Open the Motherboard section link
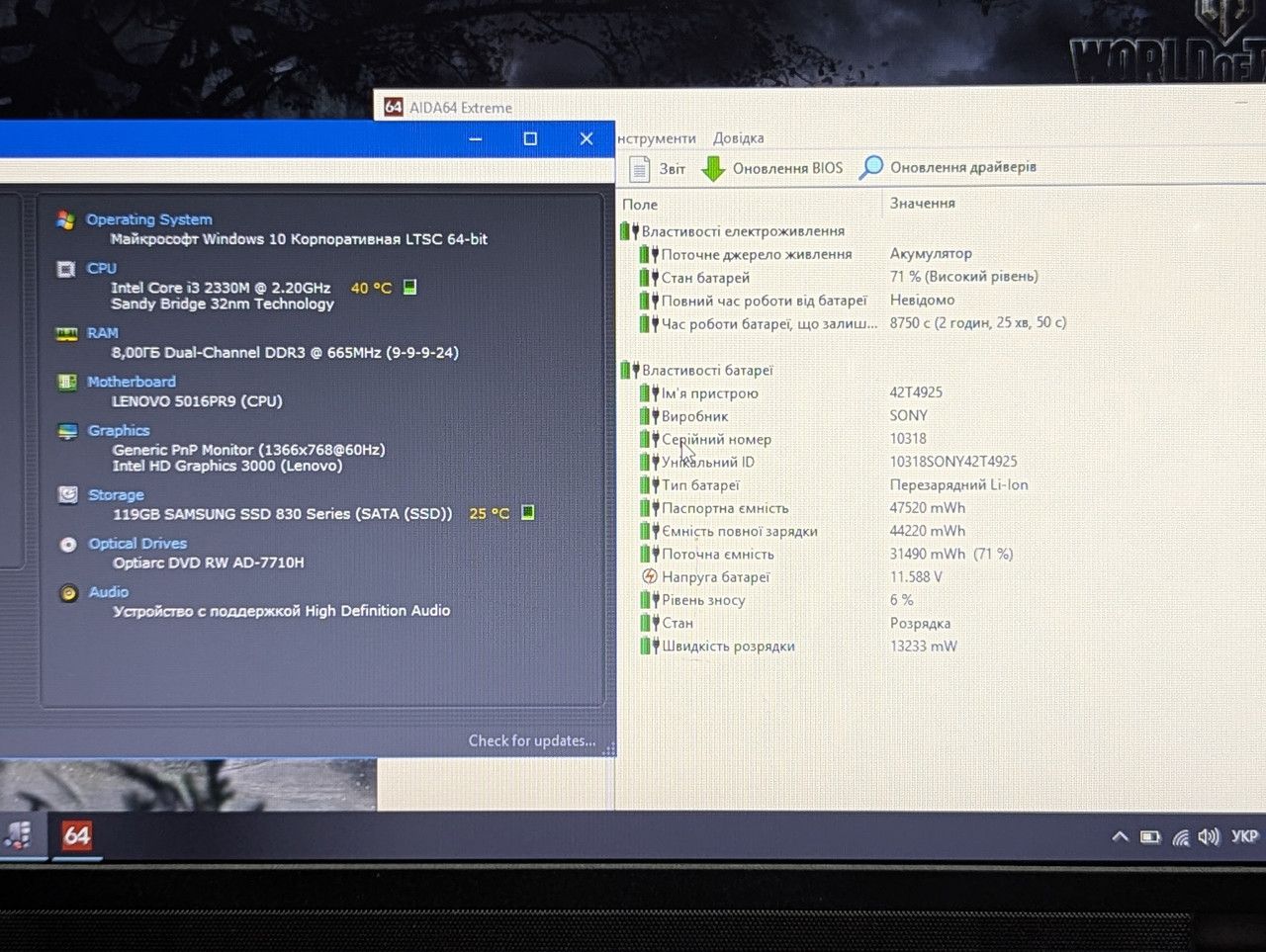The image size is (1266, 952). click(x=131, y=382)
